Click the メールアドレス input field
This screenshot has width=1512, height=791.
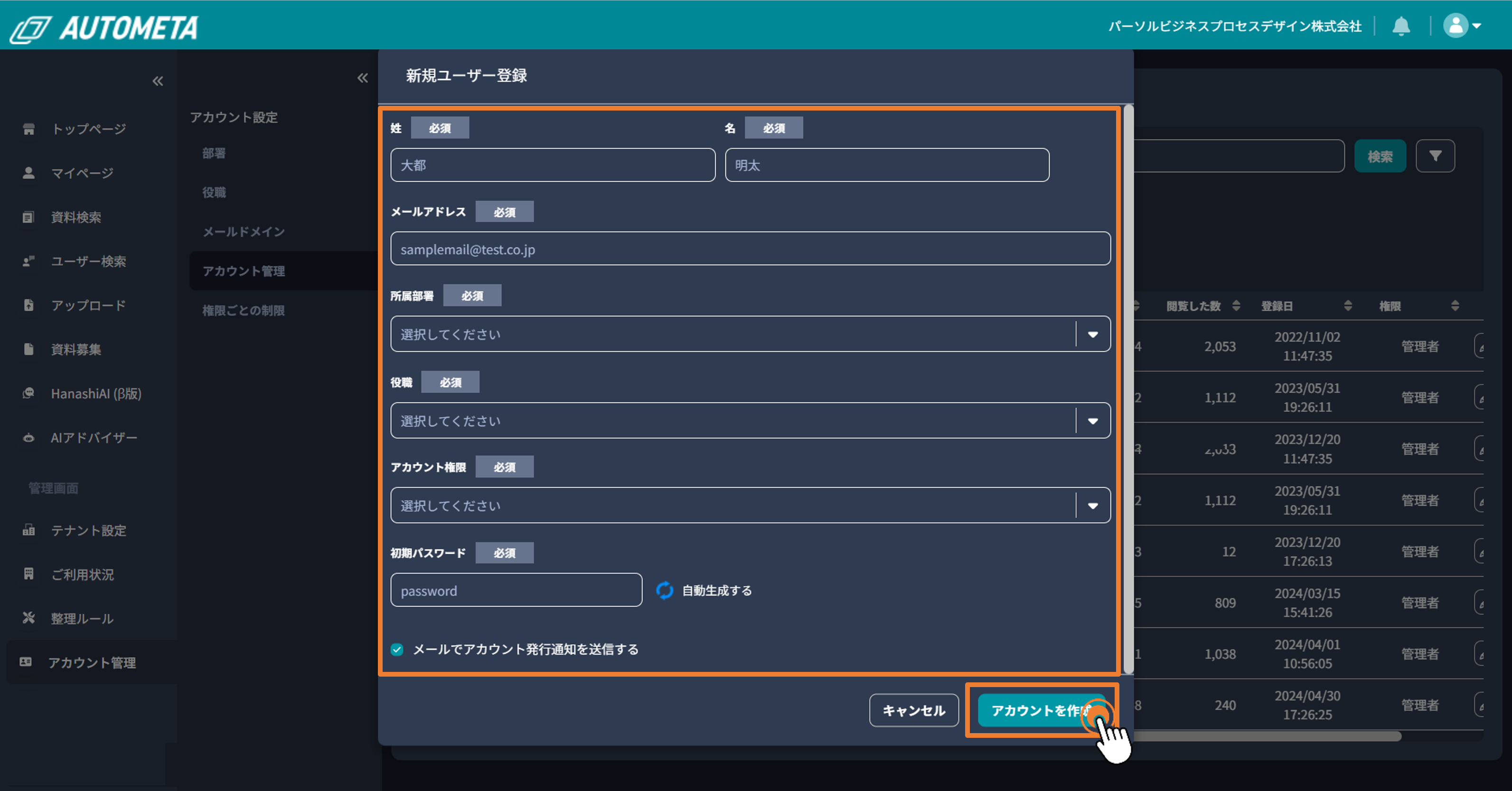pyautogui.click(x=750, y=248)
